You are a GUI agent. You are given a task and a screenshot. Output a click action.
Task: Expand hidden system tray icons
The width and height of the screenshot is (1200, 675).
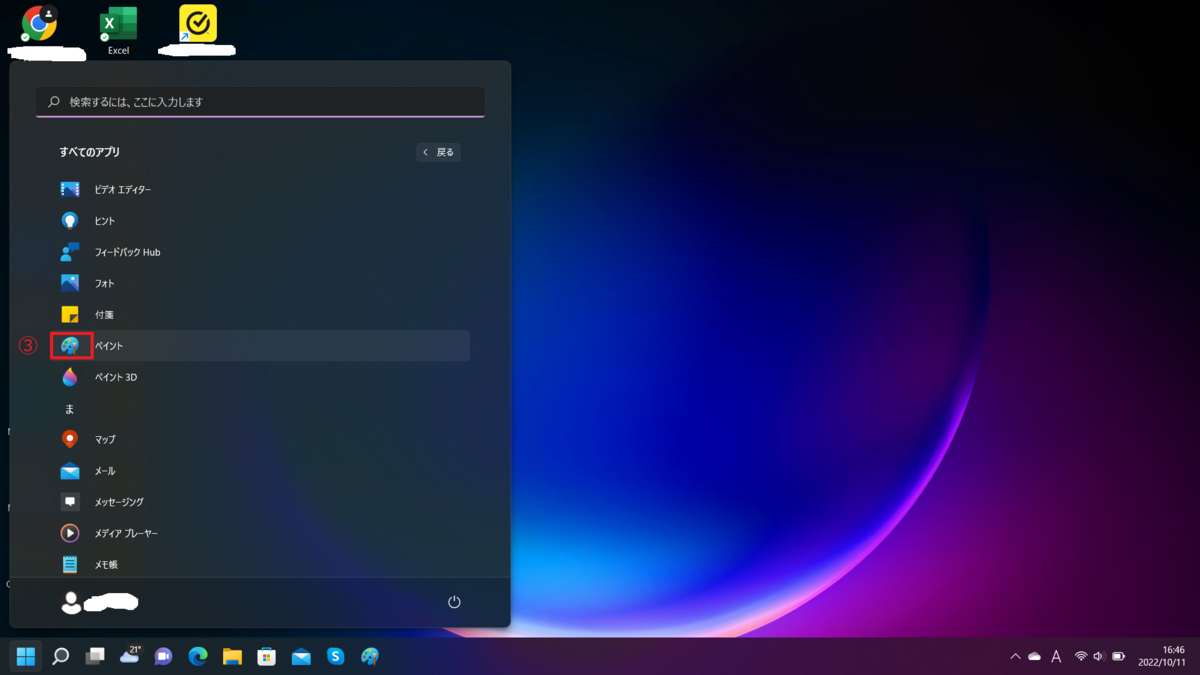pos(1015,656)
